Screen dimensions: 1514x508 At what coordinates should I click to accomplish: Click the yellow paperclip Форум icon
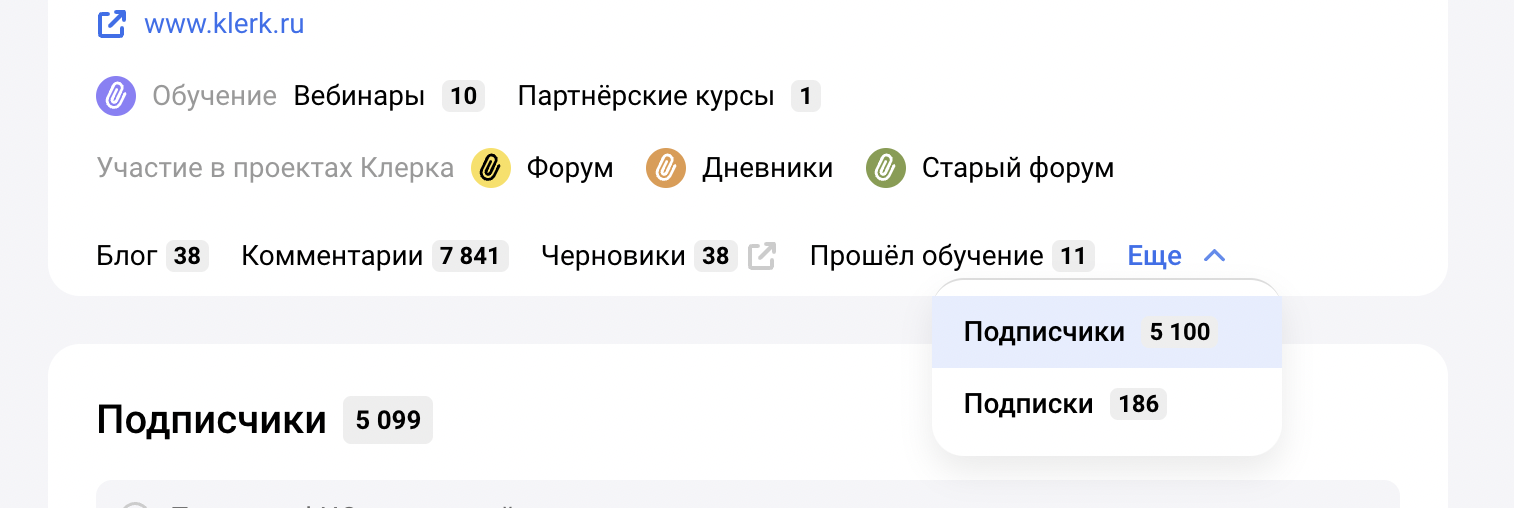click(491, 168)
